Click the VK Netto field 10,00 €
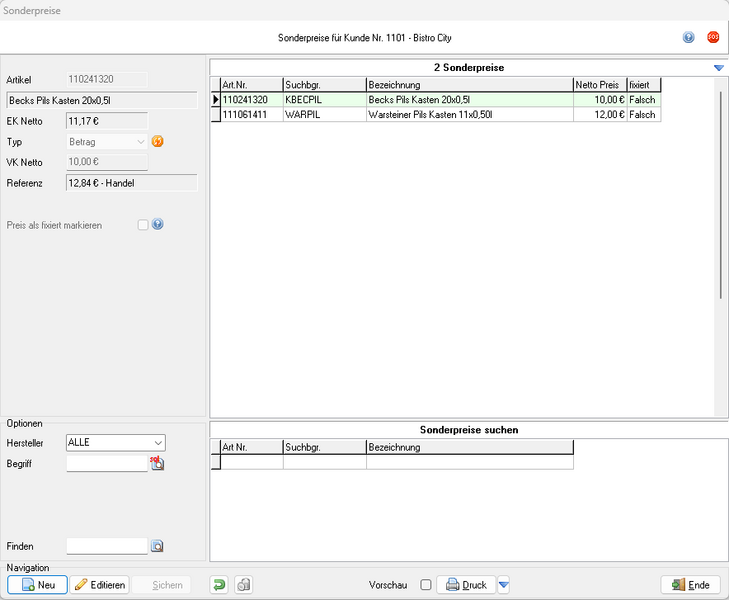Viewport: 729px width, 600px height. click(107, 162)
